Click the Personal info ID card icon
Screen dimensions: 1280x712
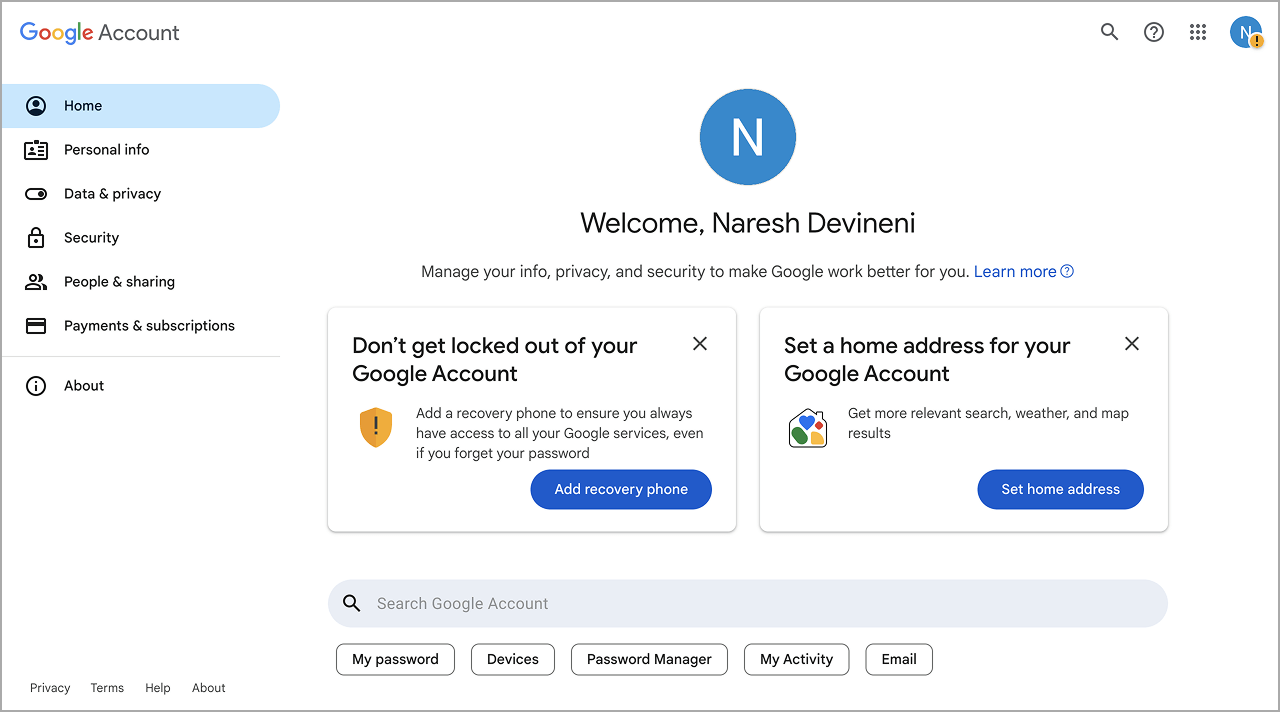(x=36, y=150)
